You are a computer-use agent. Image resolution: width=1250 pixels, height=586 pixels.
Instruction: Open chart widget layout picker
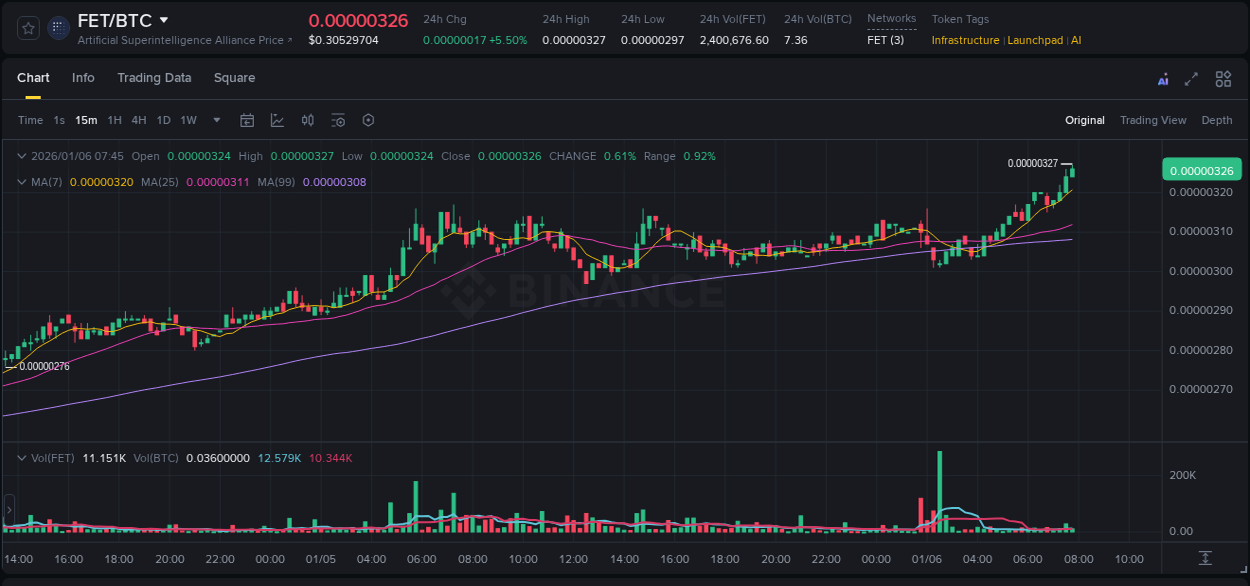point(1223,78)
